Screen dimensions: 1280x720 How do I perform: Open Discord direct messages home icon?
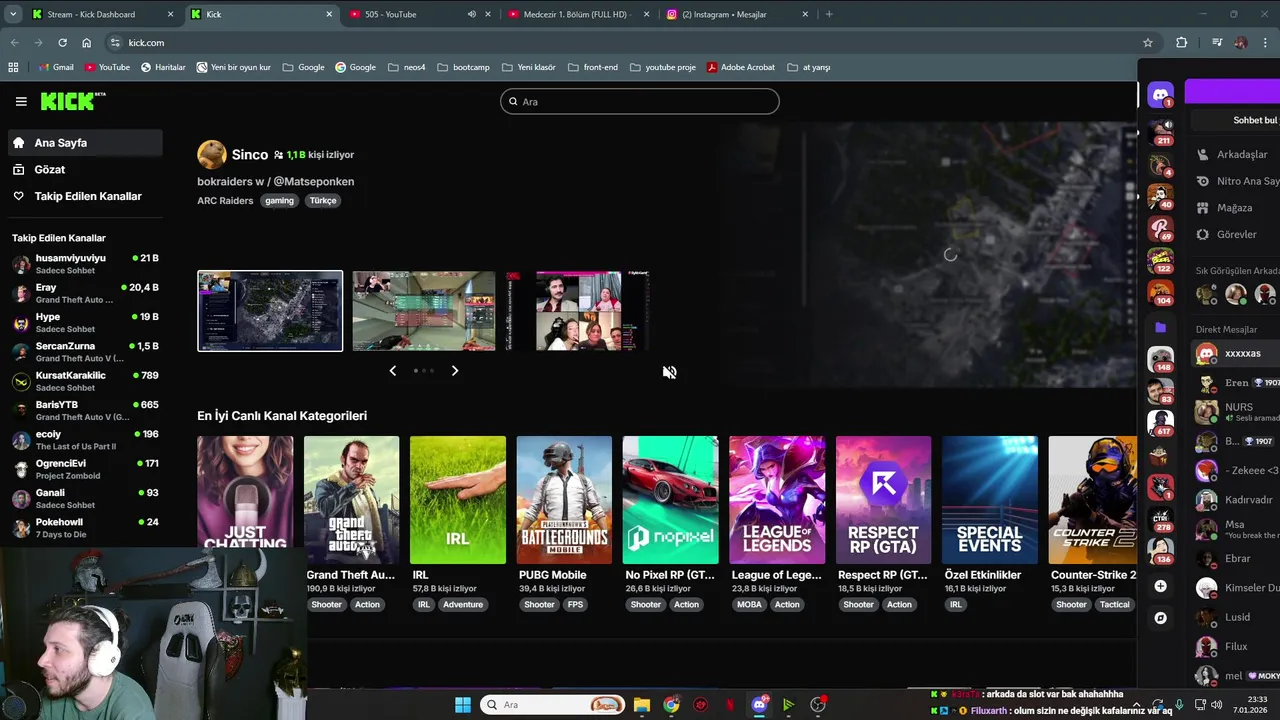pyautogui.click(x=1161, y=96)
